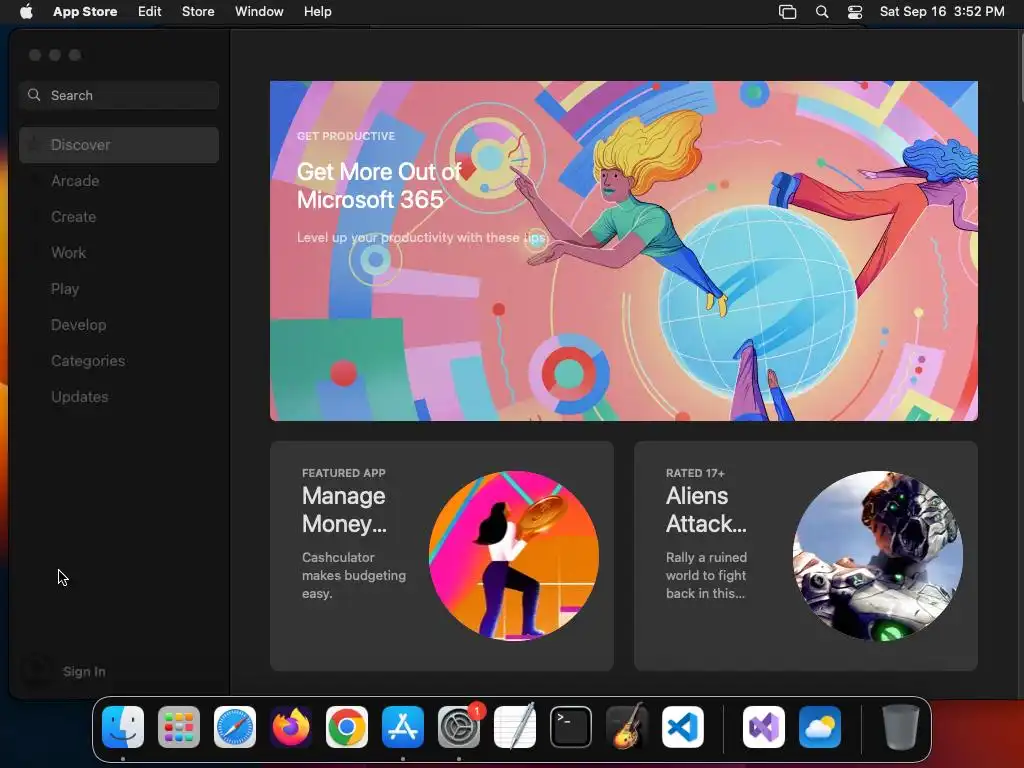Viewport: 1024px width, 768px height.
Task: Launch Visual Studio Code from dock
Action: [x=683, y=727]
